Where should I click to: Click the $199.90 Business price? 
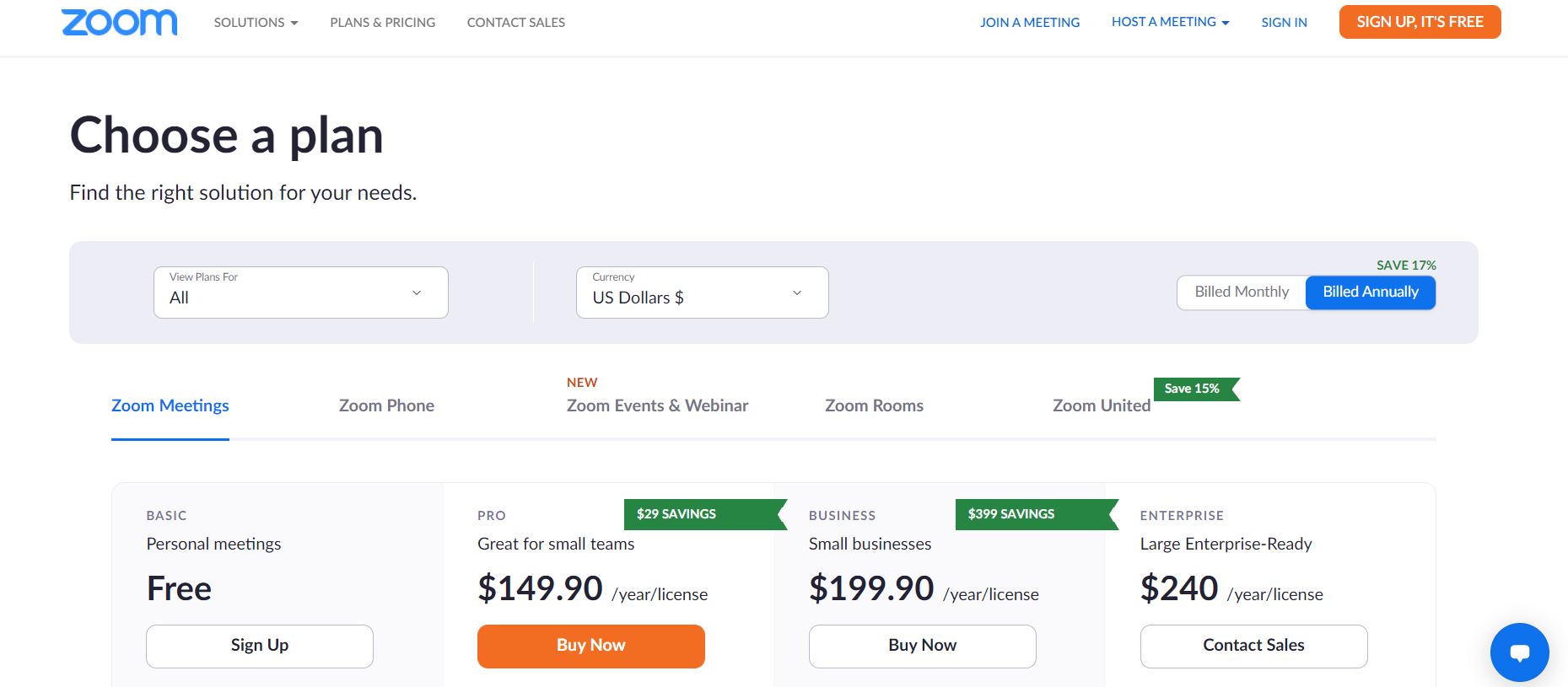871,588
